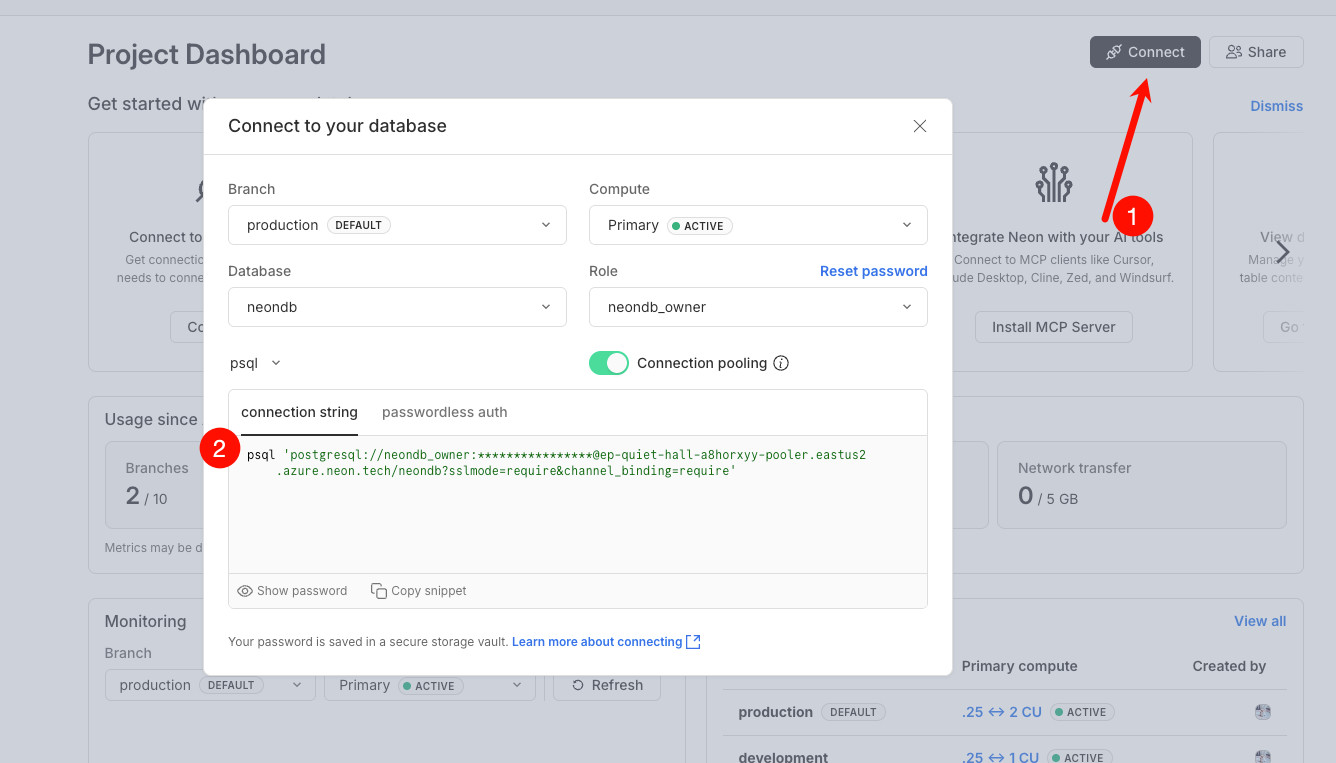Click the Project Dashboard heading
Viewport: 1336px width, 763px height.
coord(207,54)
